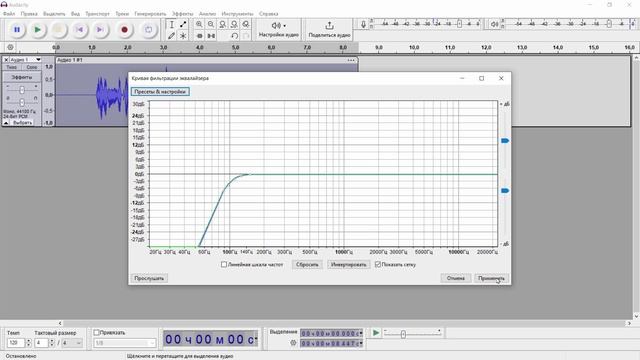Open the Вид menu

pos(76,13)
